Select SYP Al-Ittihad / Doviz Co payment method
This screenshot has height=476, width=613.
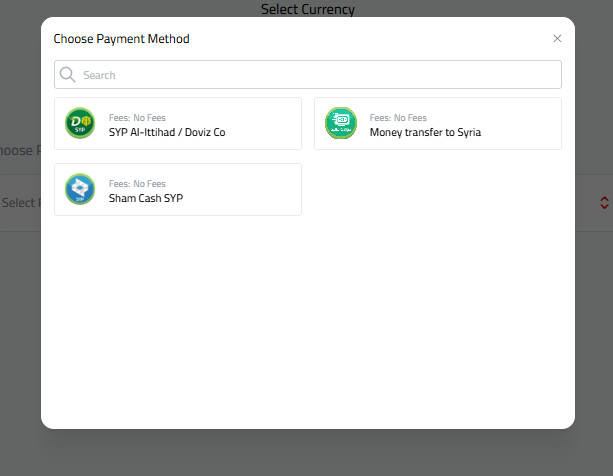tap(178, 123)
